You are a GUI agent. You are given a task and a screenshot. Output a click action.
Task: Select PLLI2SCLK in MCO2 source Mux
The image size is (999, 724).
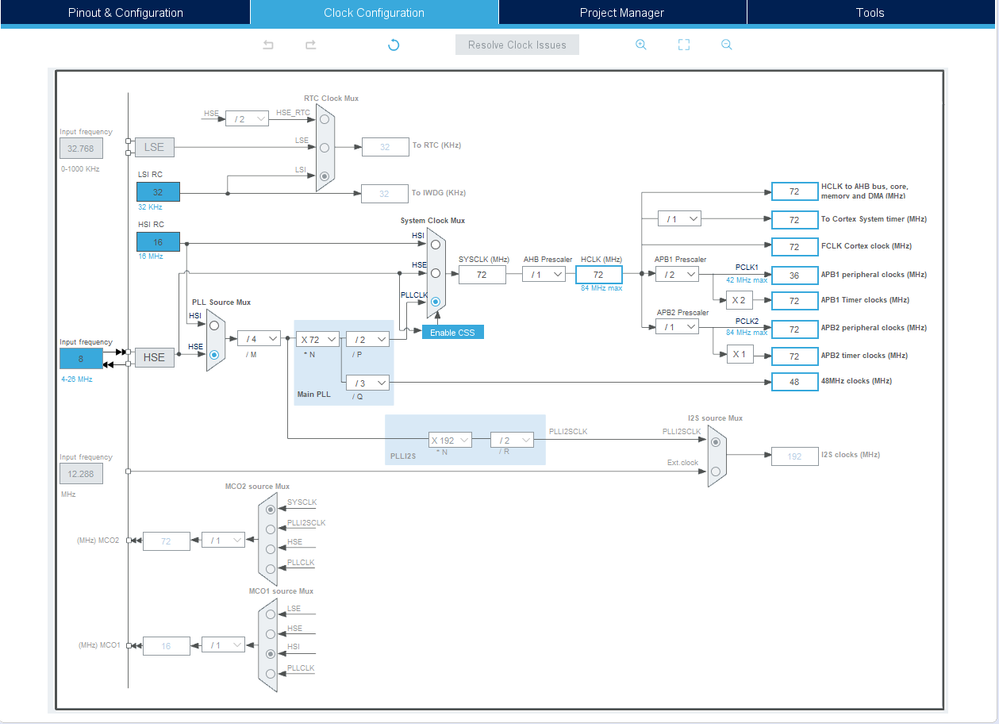tap(271, 530)
